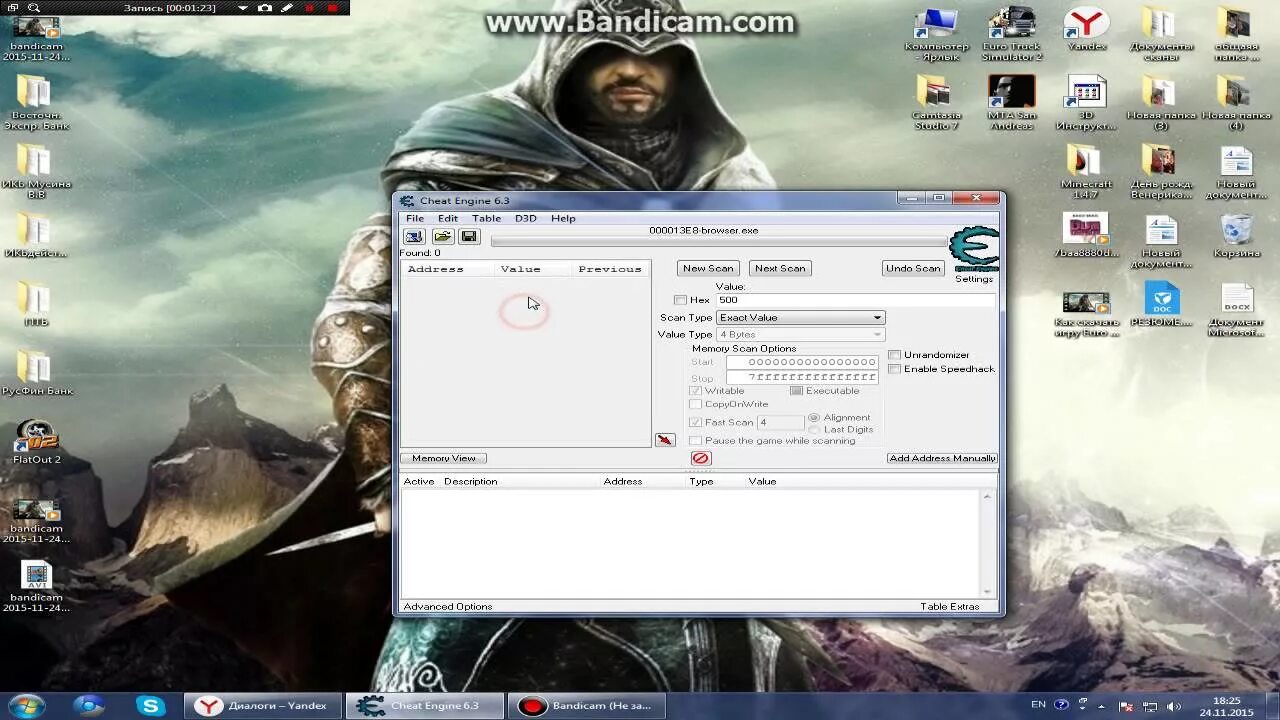Open the Help menu
The height and width of the screenshot is (720, 1280).
(563, 218)
